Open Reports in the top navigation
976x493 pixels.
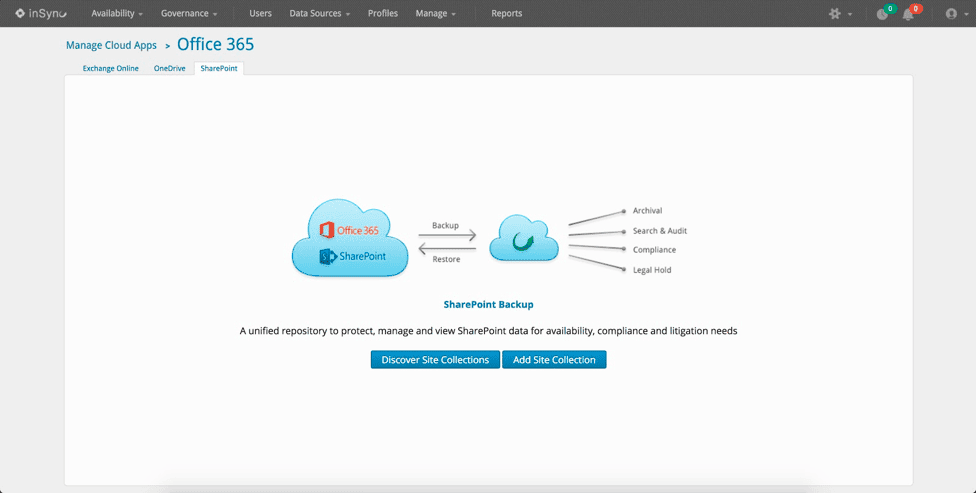pos(506,14)
